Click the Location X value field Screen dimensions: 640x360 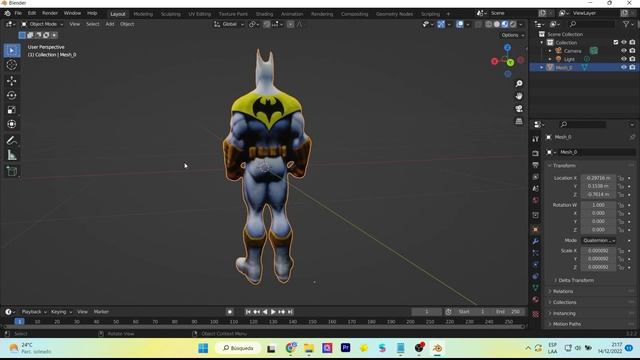coord(598,178)
